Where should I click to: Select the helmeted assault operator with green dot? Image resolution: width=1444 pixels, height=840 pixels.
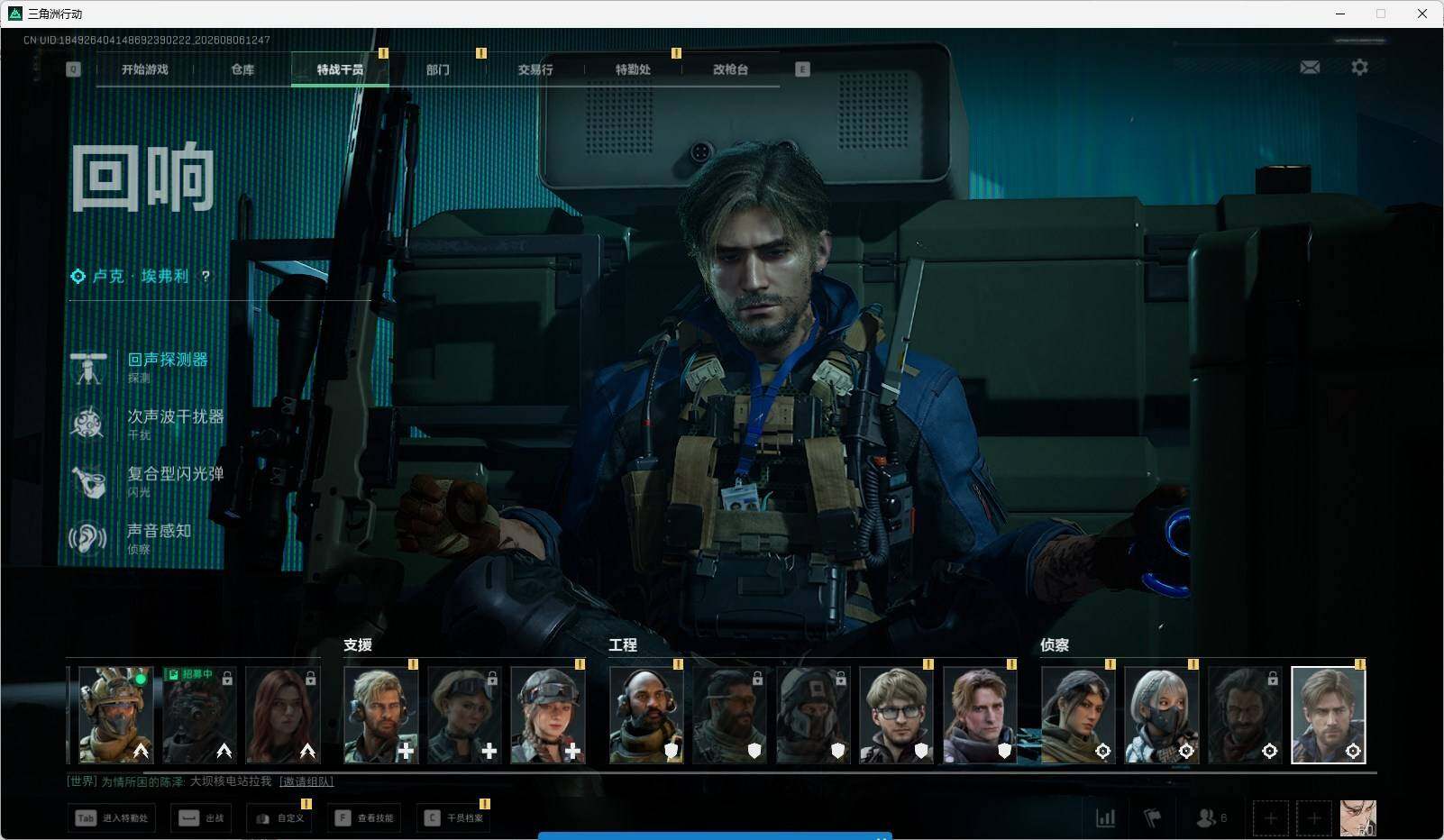tap(116, 715)
